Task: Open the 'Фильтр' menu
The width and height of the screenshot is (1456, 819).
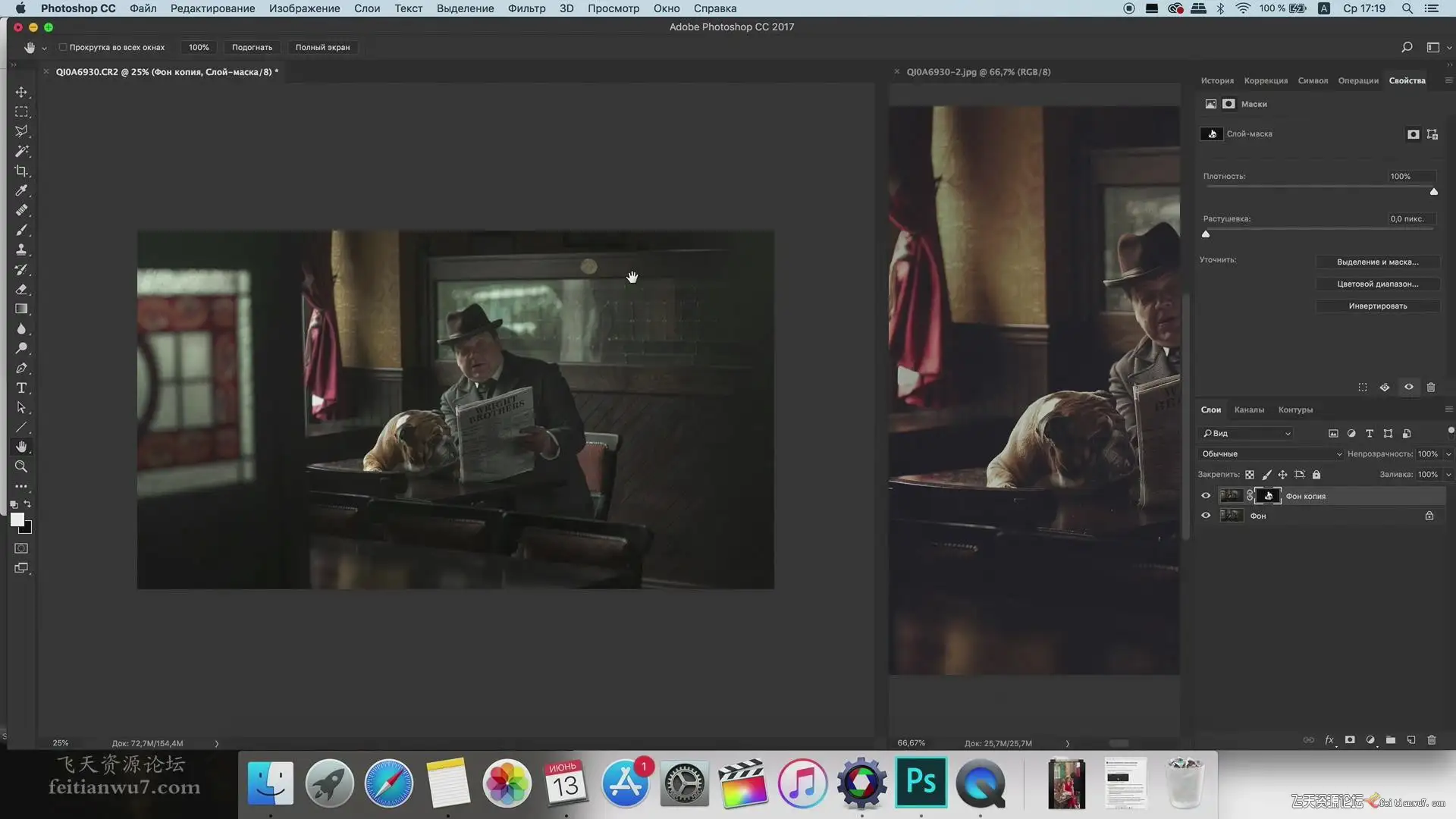Action: 526,8
